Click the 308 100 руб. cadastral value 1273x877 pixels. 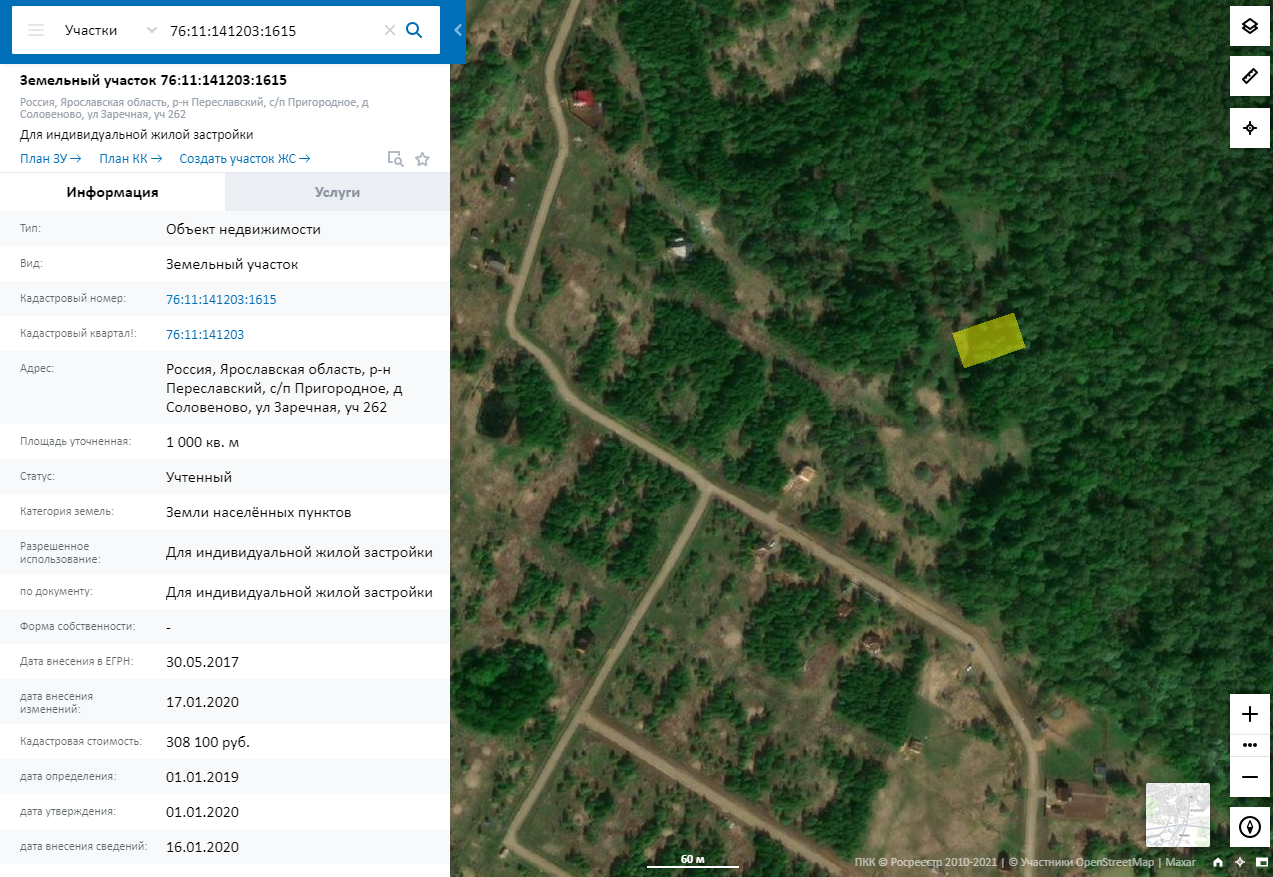(208, 742)
